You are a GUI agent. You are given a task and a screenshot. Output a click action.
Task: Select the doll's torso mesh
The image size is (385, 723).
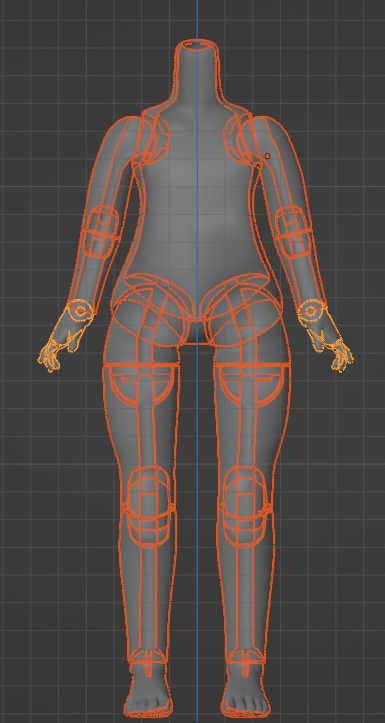tap(197, 194)
